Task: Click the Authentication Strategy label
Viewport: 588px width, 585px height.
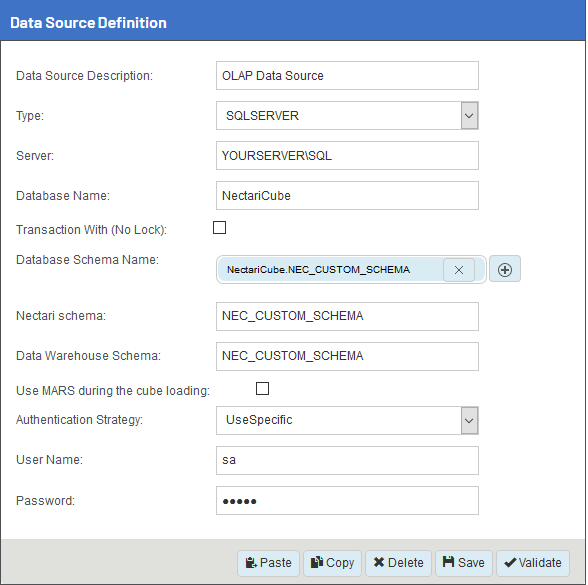Action: click(80, 420)
